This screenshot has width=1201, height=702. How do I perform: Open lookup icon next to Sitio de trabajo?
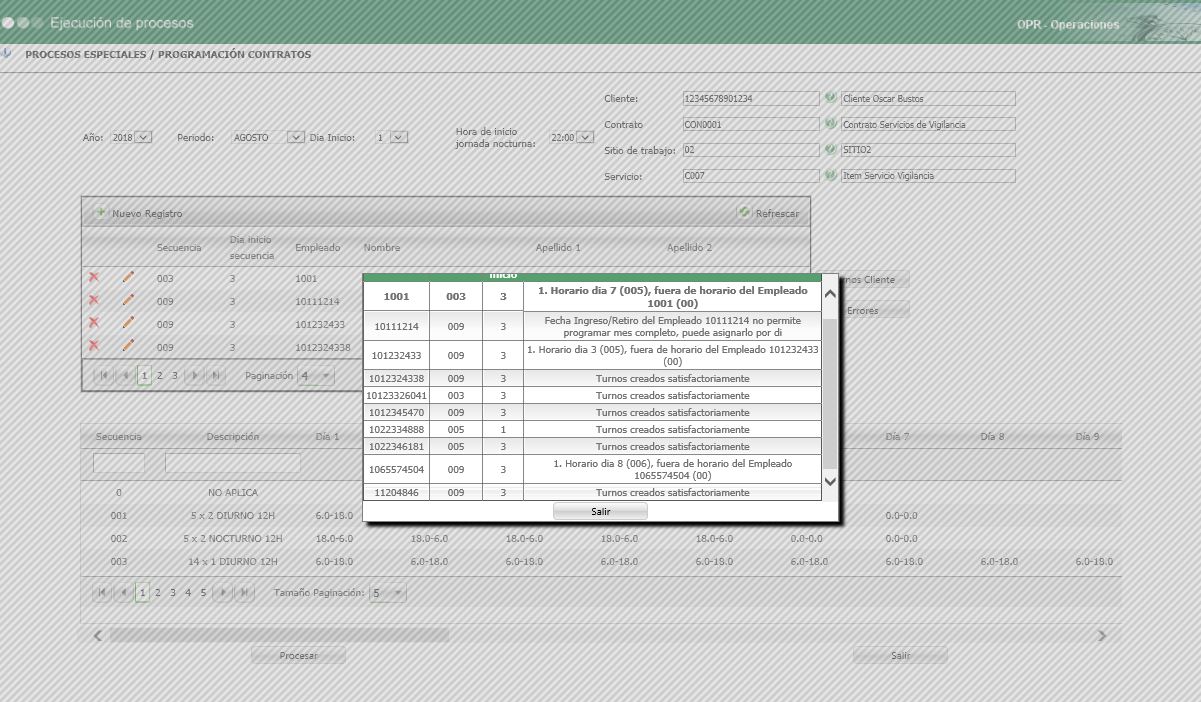pos(831,149)
